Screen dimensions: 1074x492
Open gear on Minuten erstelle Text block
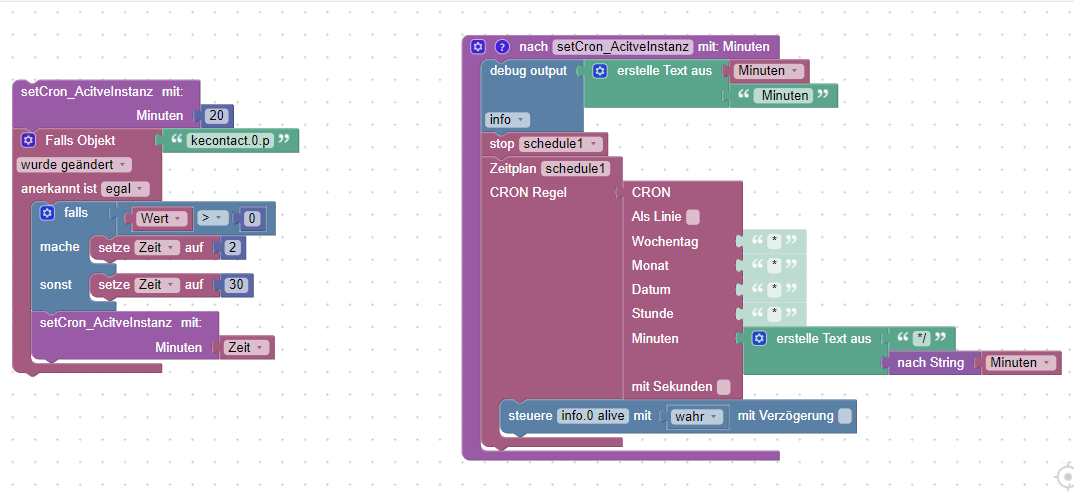click(x=759, y=339)
